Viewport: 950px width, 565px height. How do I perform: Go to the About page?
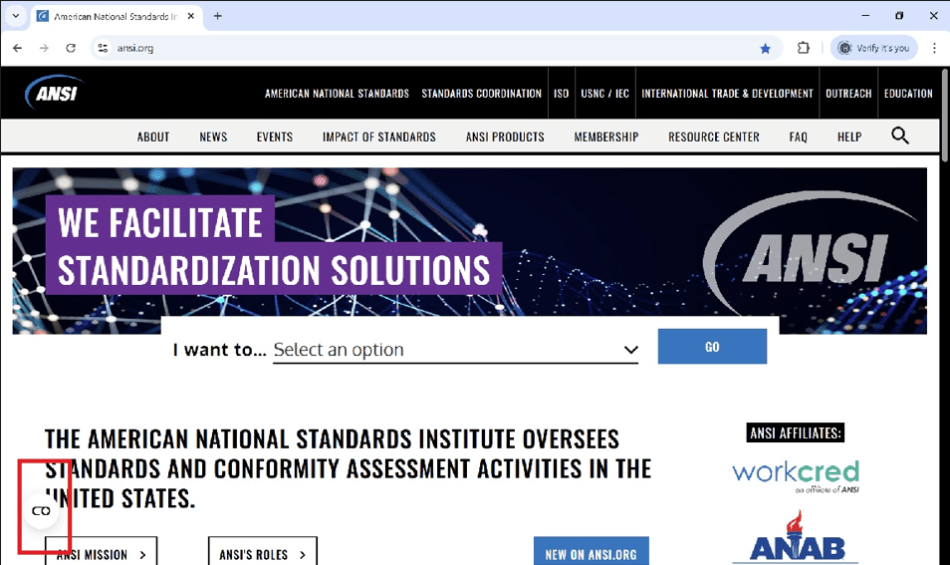pyautogui.click(x=153, y=137)
